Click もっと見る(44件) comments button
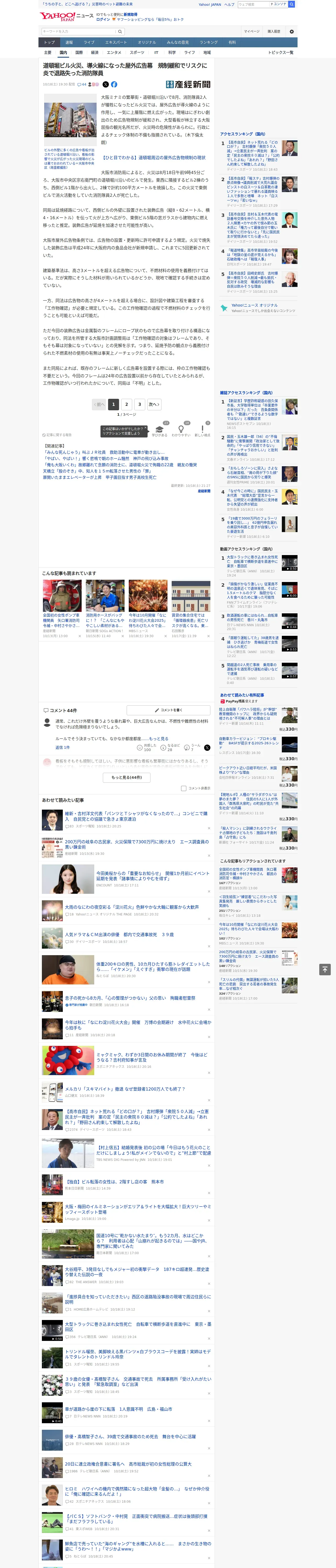Screen dimensions: 336x1568 [x=127, y=777]
